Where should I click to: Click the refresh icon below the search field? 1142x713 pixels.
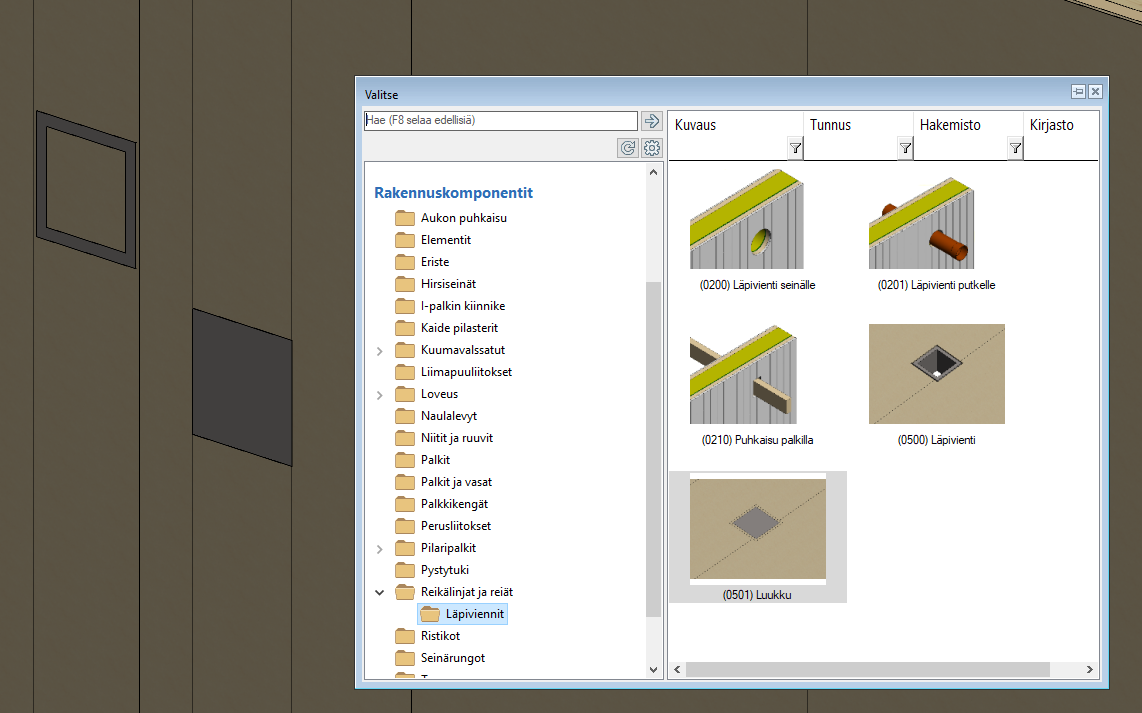(628, 148)
